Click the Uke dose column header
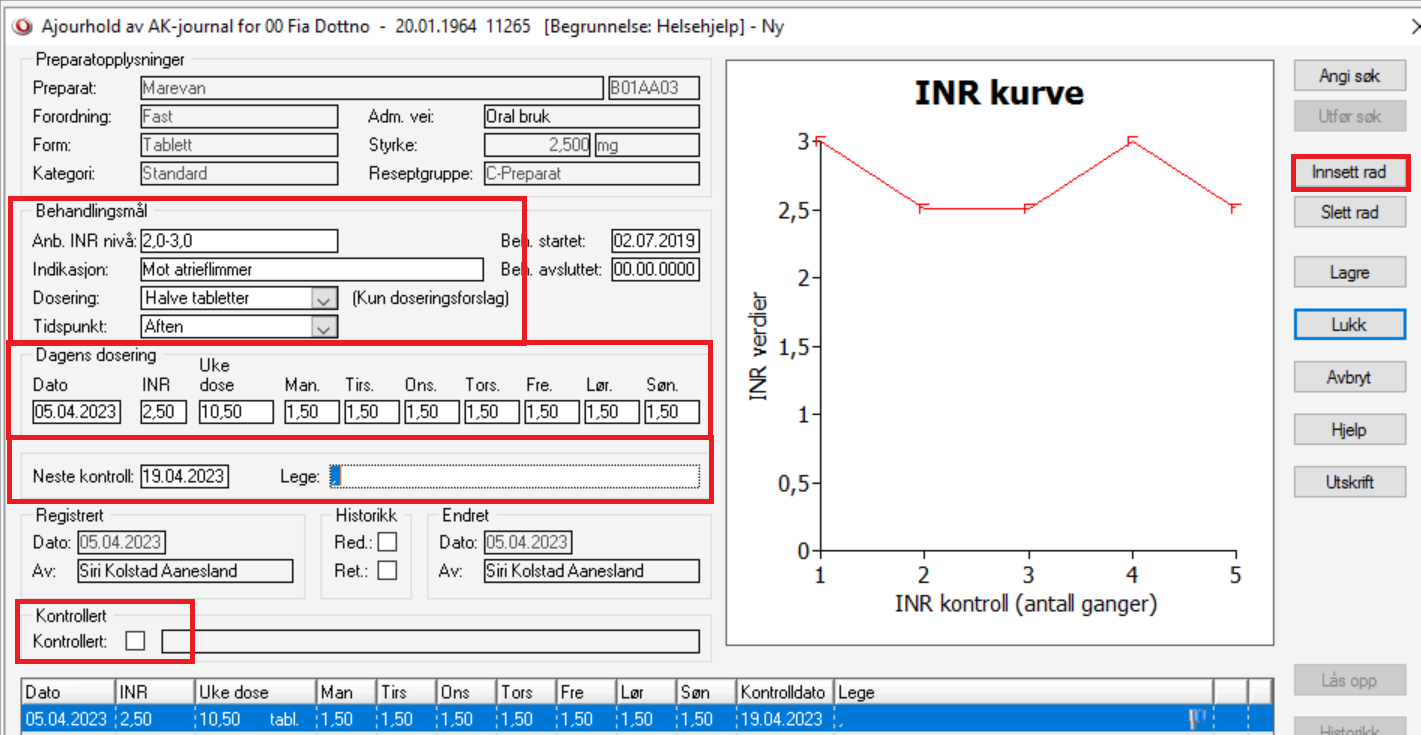Image resolution: width=1421 pixels, height=735 pixels. click(x=255, y=692)
